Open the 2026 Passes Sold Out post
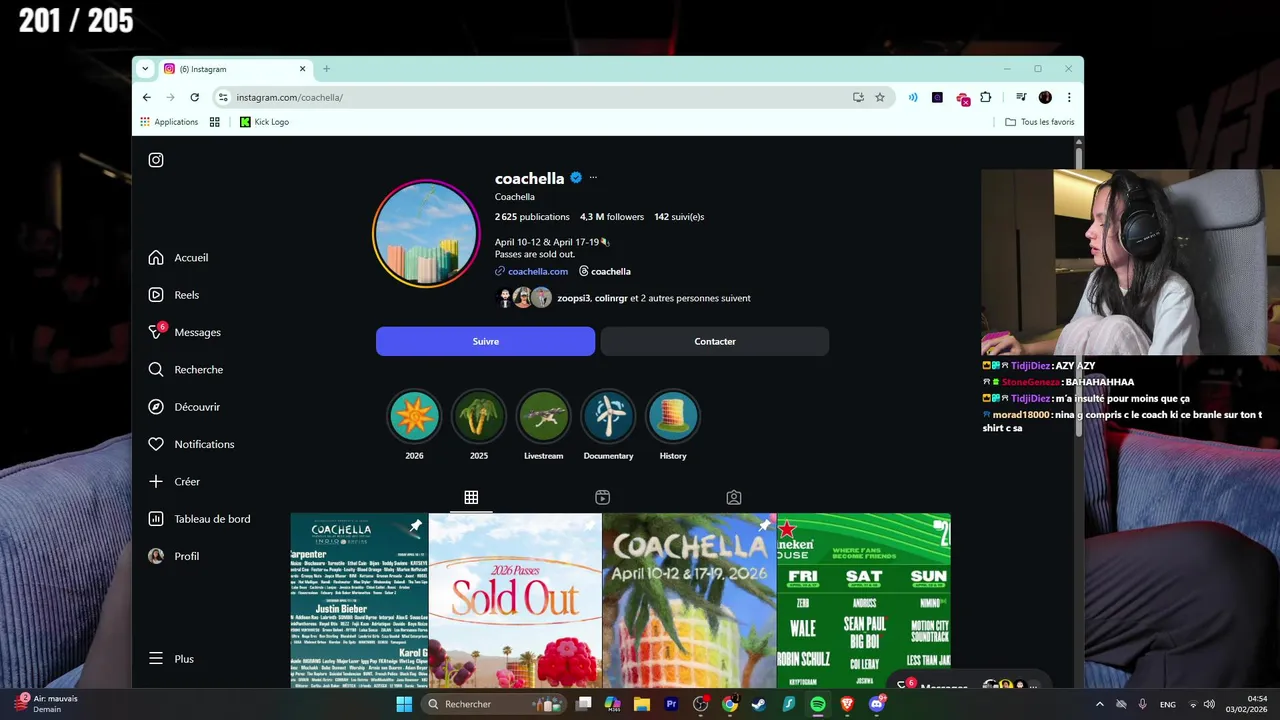 pyautogui.click(x=515, y=601)
